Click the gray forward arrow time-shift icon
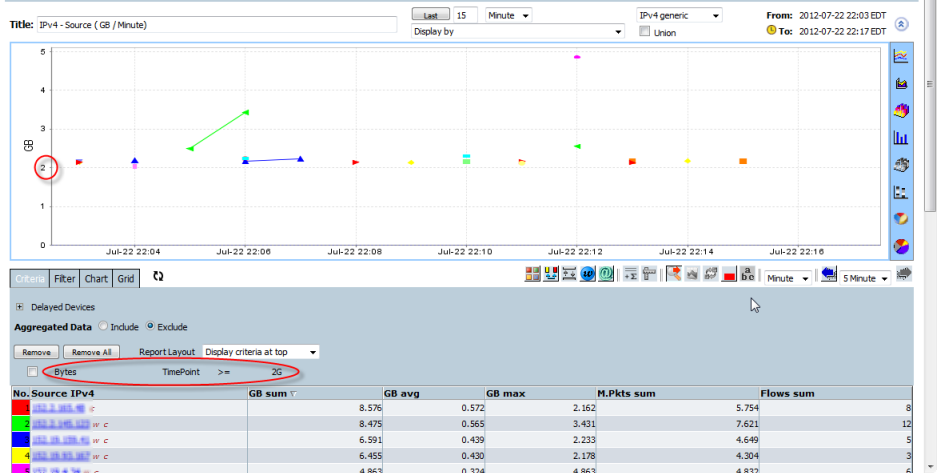Image resolution: width=937 pixels, height=473 pixels. (x=905, y=274)
